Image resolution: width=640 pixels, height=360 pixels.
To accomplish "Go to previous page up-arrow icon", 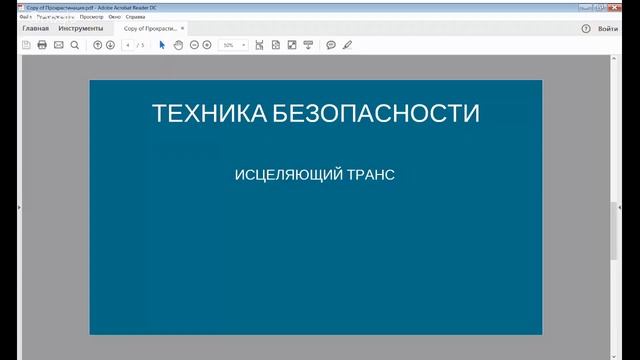I will [98, 45].
